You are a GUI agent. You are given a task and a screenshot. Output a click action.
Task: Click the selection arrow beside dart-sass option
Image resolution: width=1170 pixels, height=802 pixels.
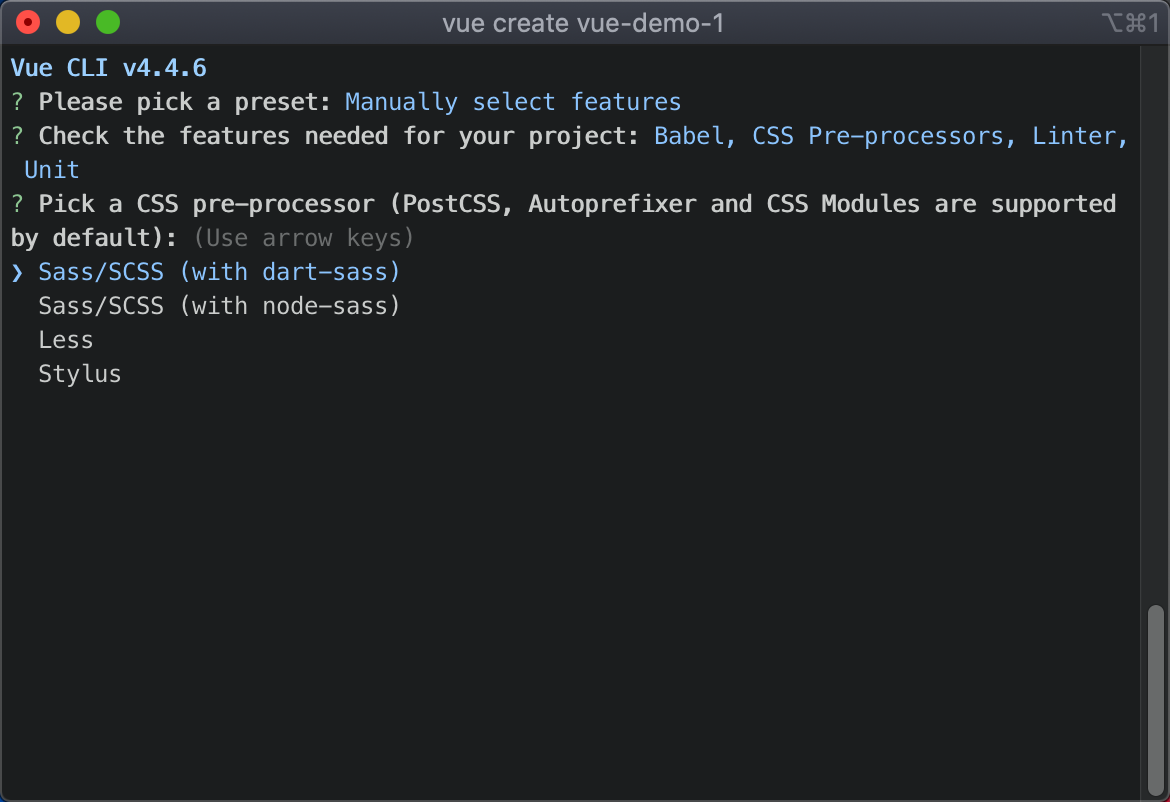17,272
